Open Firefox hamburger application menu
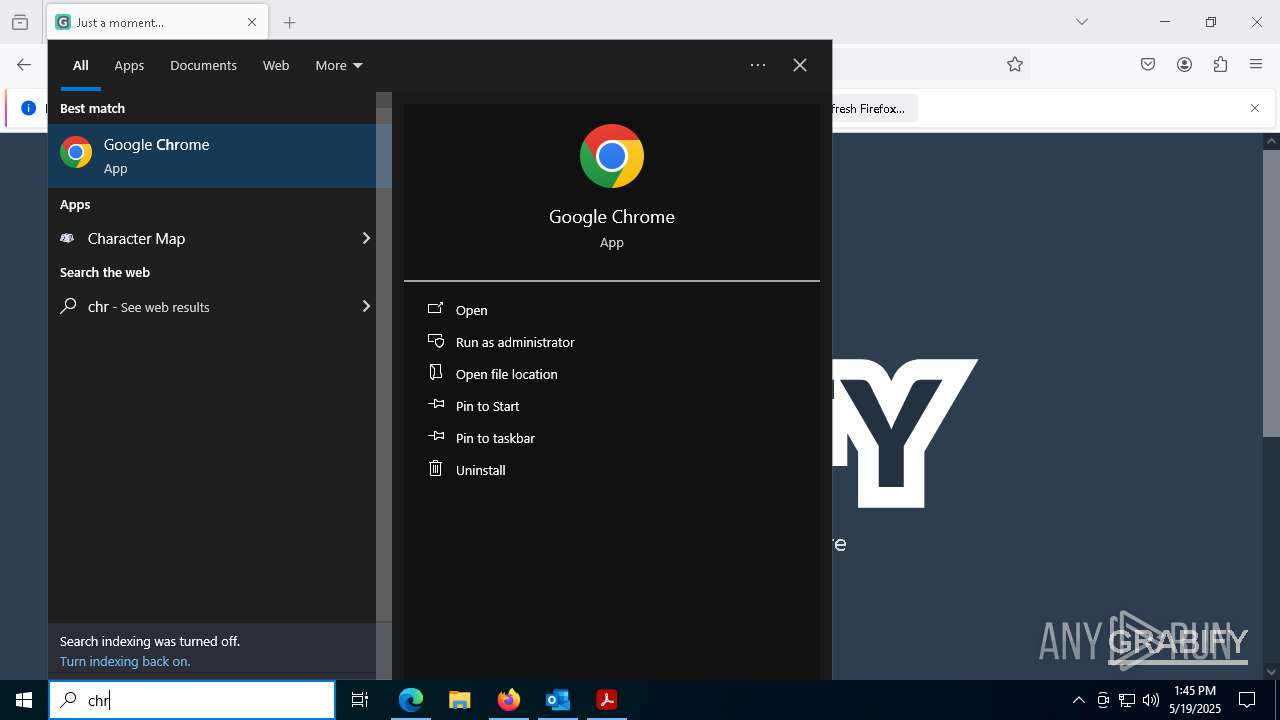Screen dimensions: 1280x720 point(1256,65)
